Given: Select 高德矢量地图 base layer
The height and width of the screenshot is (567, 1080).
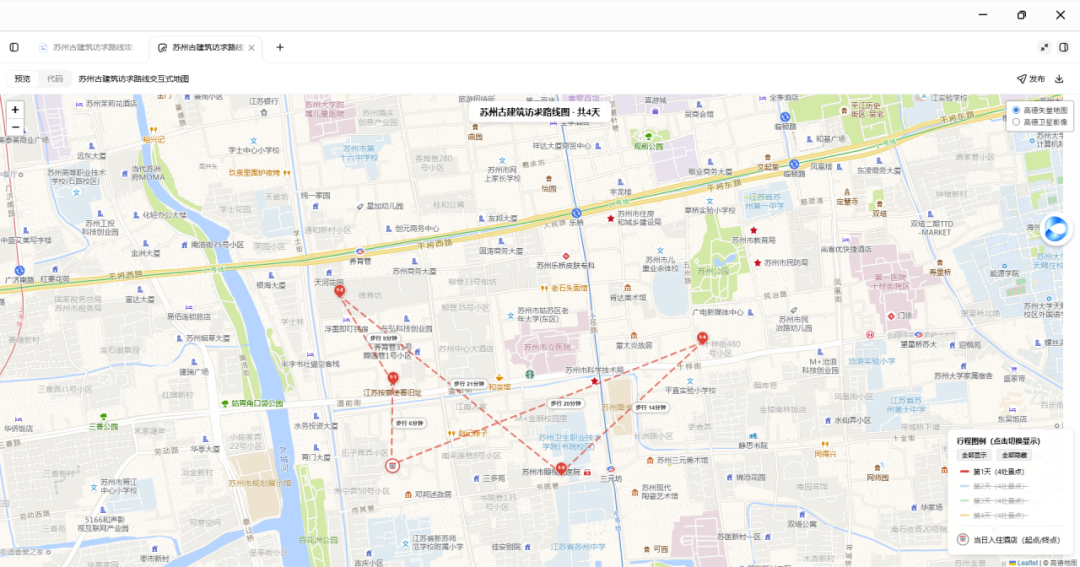Looking at the screenshot, I should point(1016,110).
